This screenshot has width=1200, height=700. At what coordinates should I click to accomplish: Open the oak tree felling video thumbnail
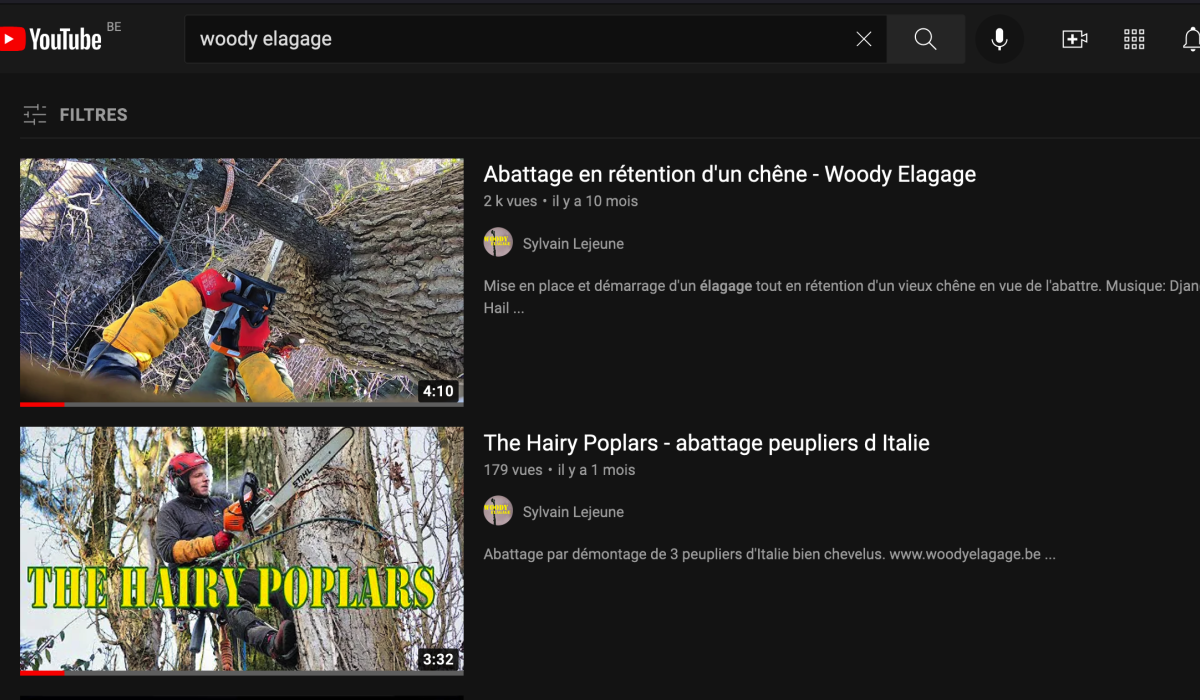point(241,280)
